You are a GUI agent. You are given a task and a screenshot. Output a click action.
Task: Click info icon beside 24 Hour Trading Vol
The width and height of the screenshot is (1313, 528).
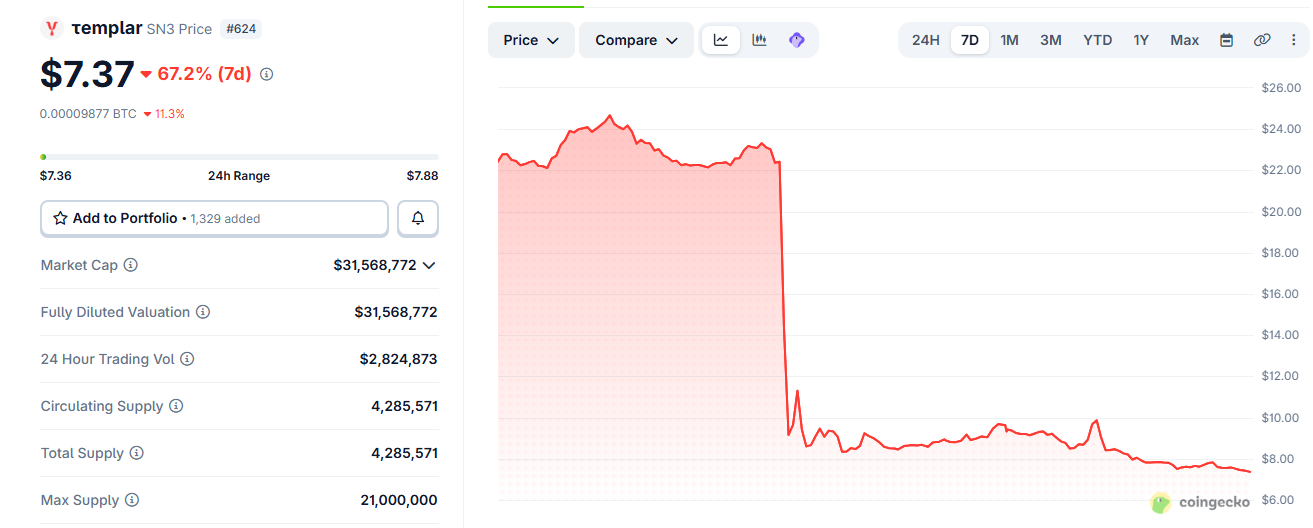click(x=187, y=359)
